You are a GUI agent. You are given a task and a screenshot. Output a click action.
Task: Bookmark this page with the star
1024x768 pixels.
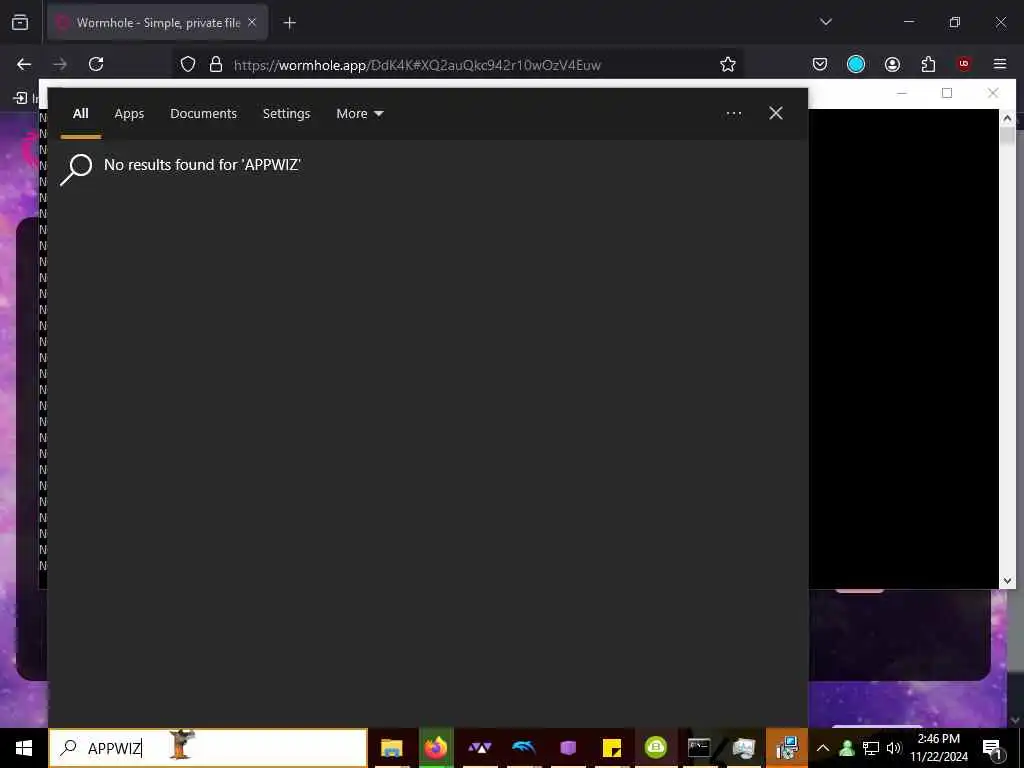click(728, 64)
